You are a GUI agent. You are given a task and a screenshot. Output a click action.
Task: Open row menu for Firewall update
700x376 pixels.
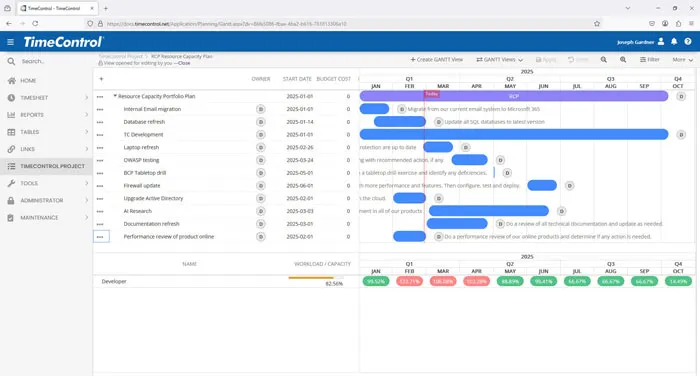(100, 186)
